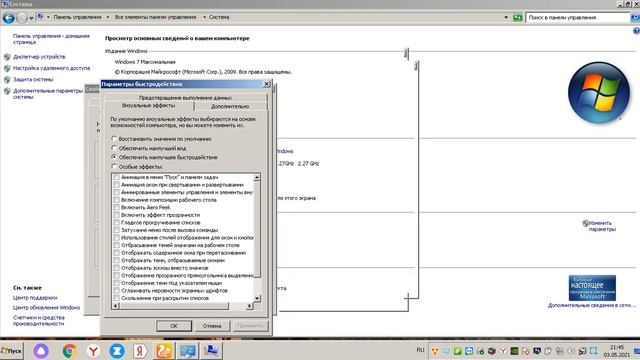Click OK in Параметры быстродействия
The width and height of the screenshot is (640, 360).
coord(174,326)
